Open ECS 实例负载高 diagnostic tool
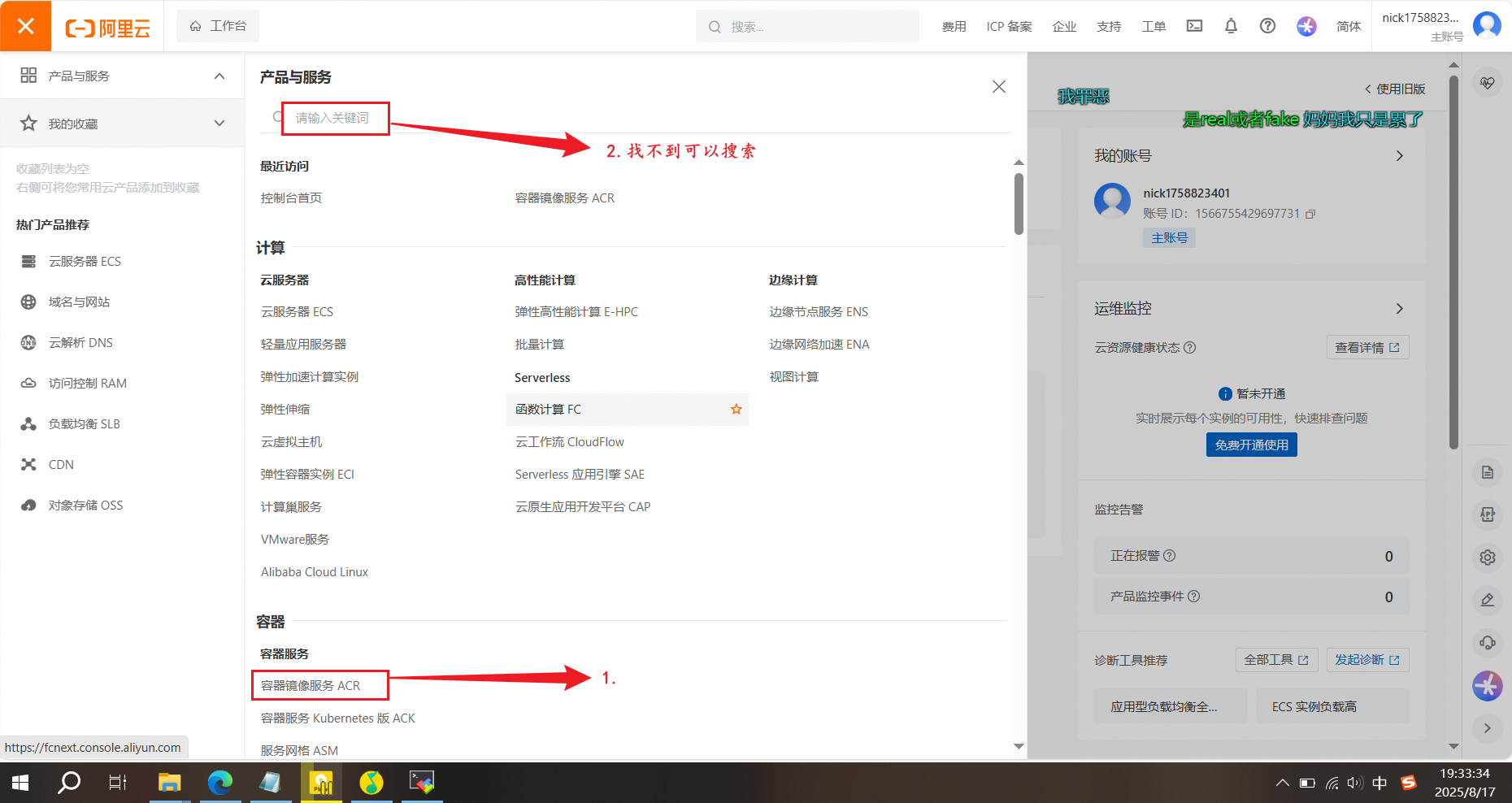 1333,706
